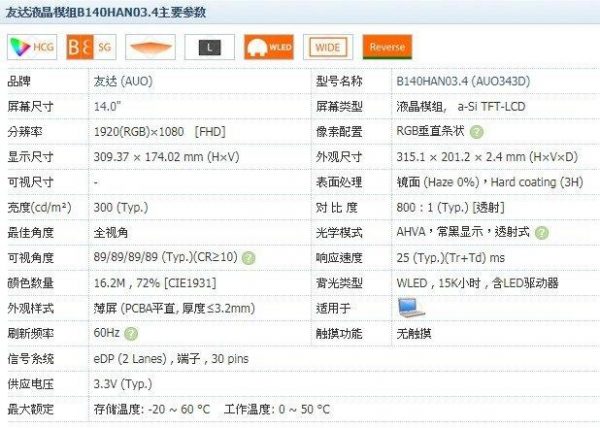Viewport: 600px width, 428px height.
Task: Click help icon beside 89/89/89/89 viewing angle
Action: pos(249,258)
